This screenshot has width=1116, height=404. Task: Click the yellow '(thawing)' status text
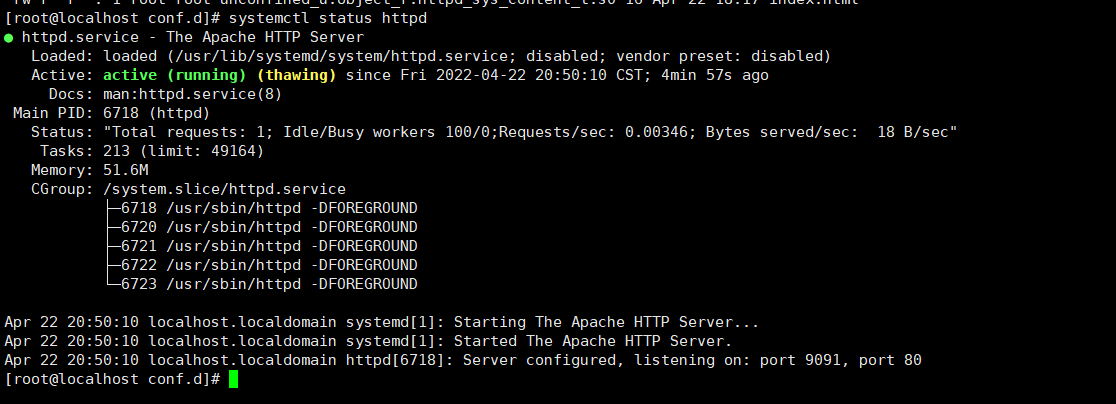click(x=296, y=75)
